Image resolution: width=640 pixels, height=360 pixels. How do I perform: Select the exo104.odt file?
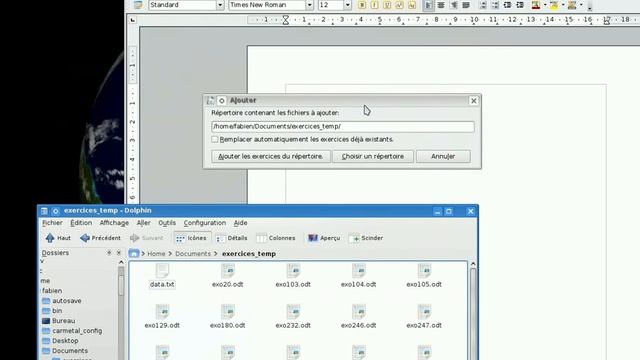(358, 277)
